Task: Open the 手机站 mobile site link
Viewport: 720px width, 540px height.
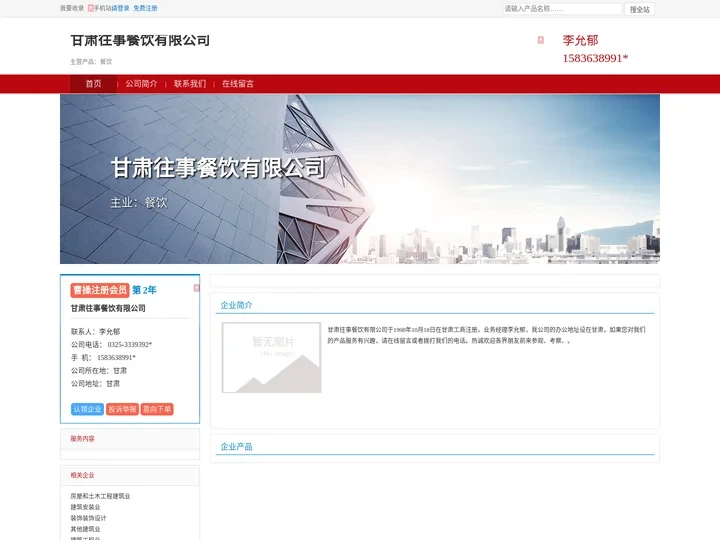Action: coord(102,8)
